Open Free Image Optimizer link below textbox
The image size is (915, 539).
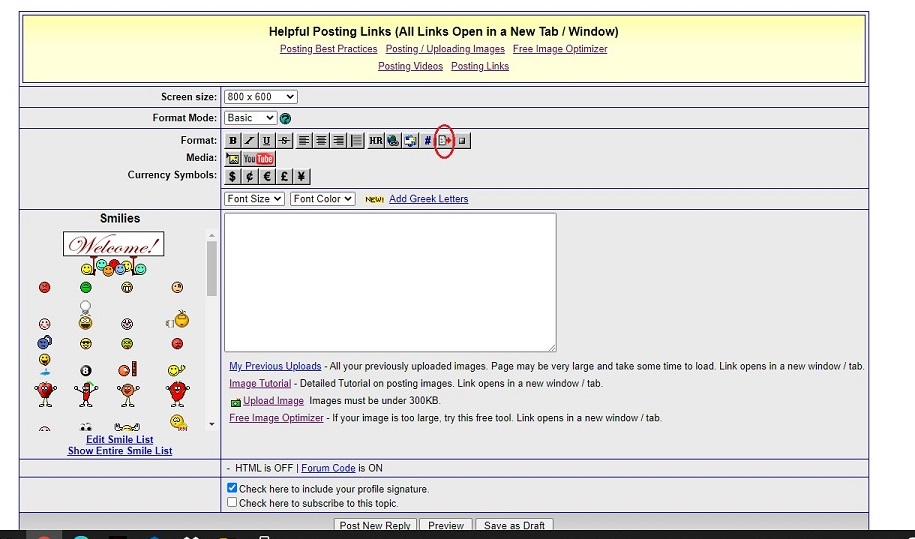[x=276, y=418]
